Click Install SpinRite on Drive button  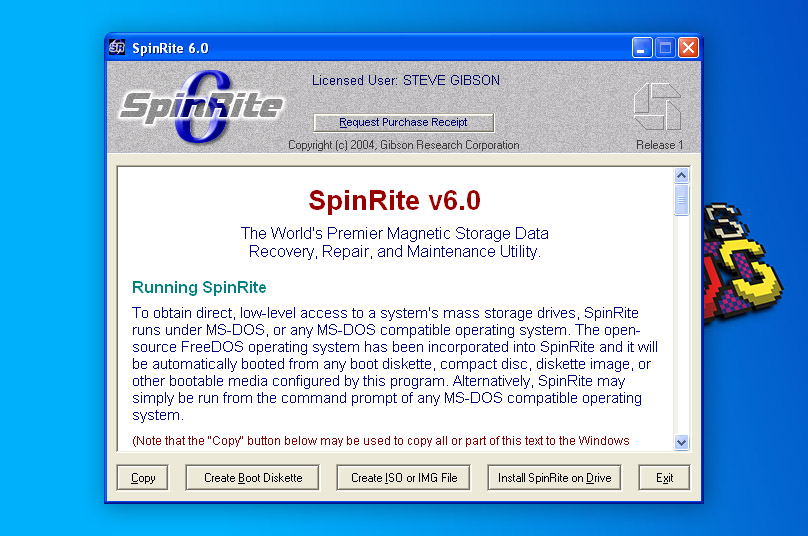point(554,478)
